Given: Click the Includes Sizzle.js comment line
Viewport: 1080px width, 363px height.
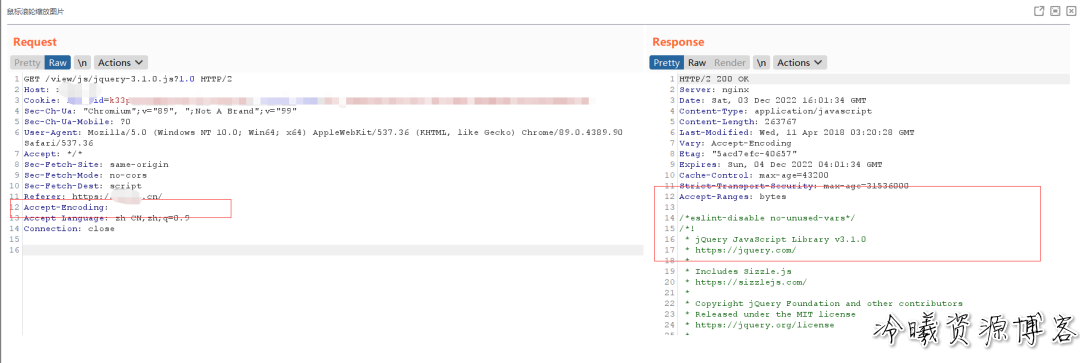Looking at the screenshot, I should coord(738,271).
